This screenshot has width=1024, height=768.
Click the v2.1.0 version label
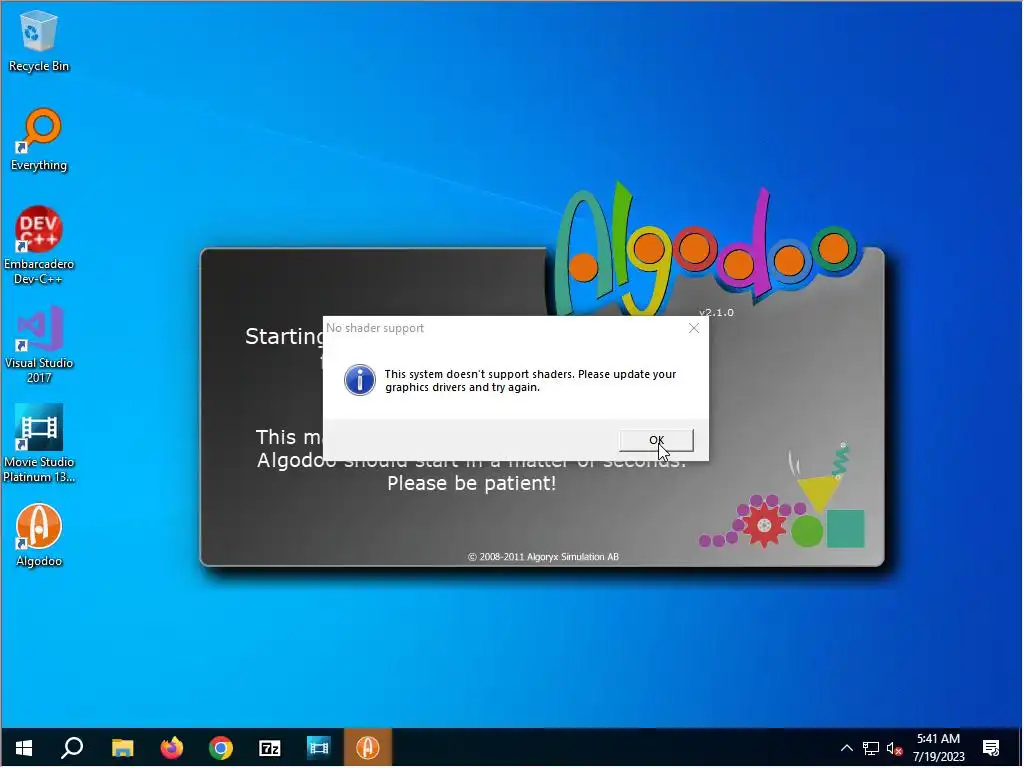pos(716,313)
